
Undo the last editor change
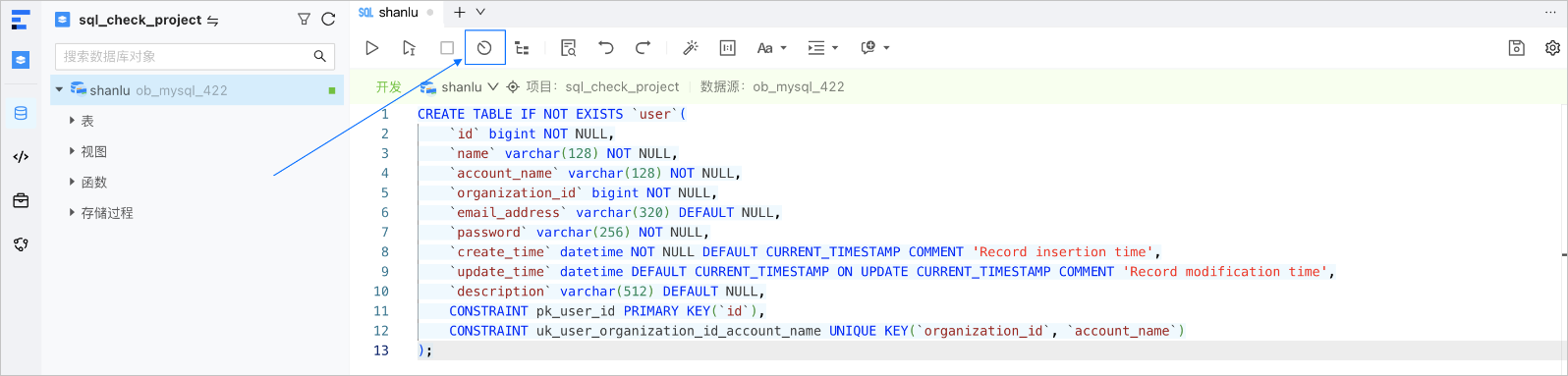tap(605, 47)
